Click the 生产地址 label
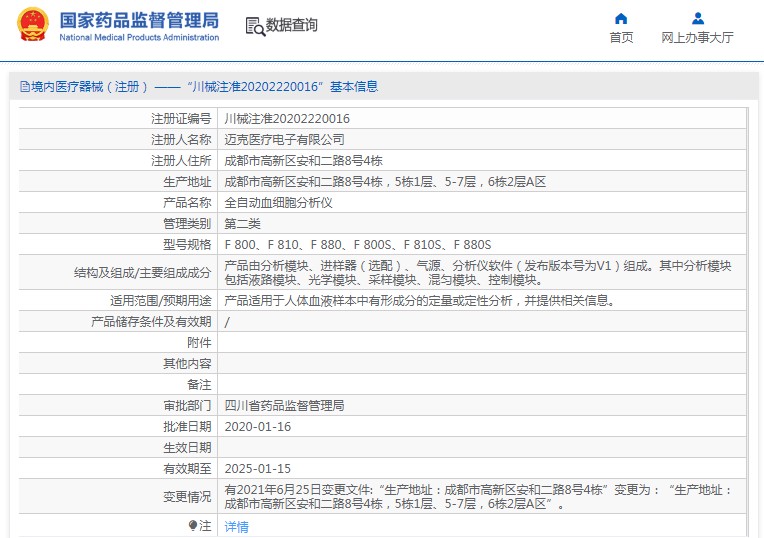This screenshot has width=764, height=538. (x=187, y=182)
